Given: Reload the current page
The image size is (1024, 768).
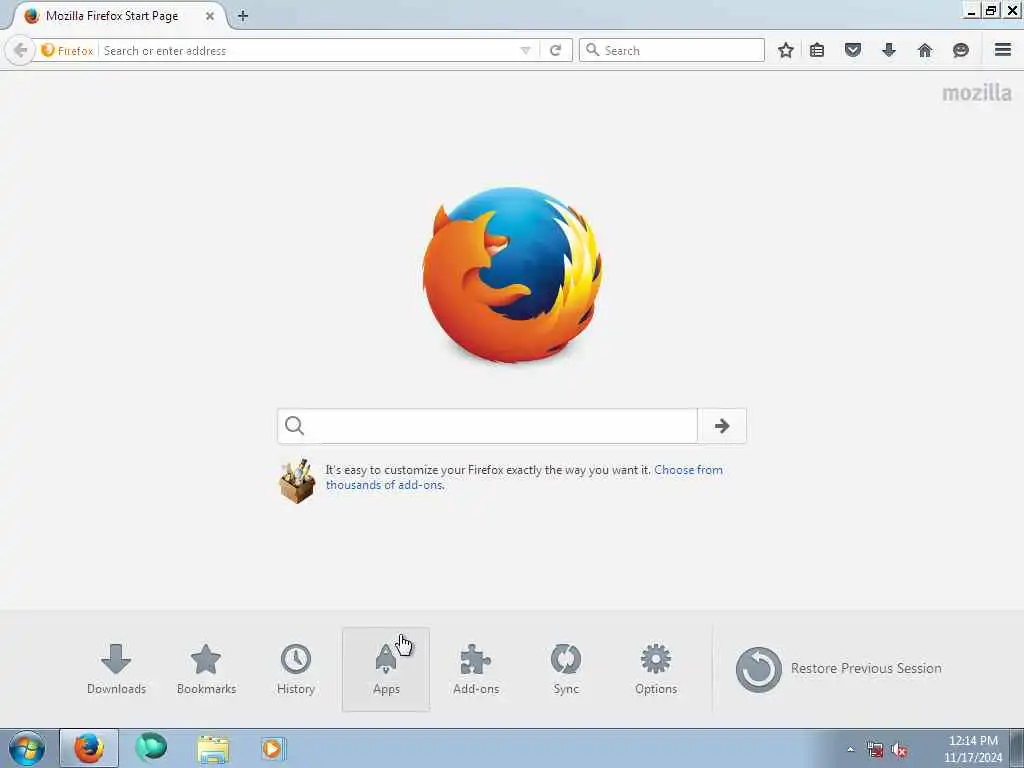Looking at the screenshot, I should [x=556, y=50].
